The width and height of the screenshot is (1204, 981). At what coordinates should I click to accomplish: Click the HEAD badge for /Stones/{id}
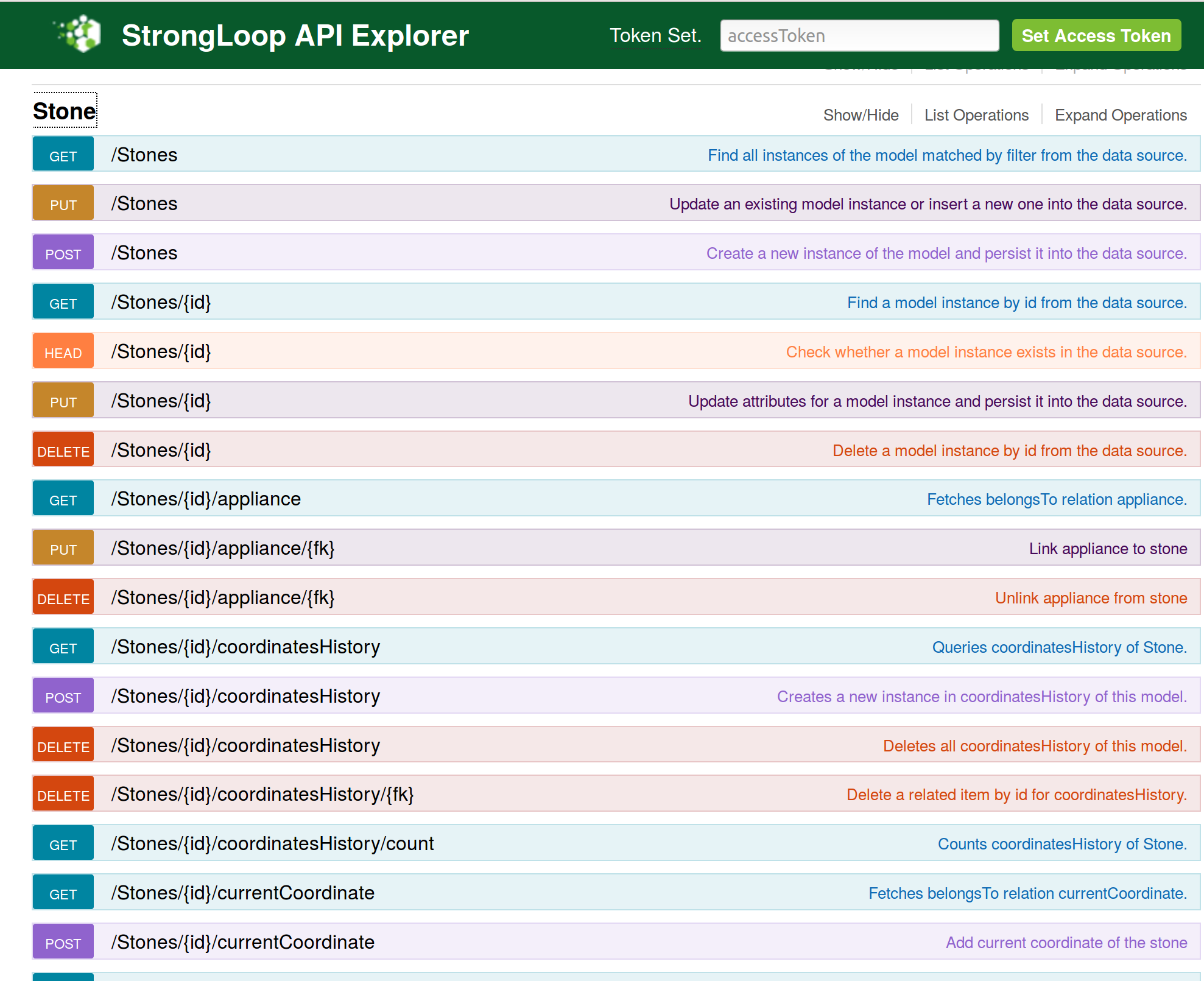point(63,352)
